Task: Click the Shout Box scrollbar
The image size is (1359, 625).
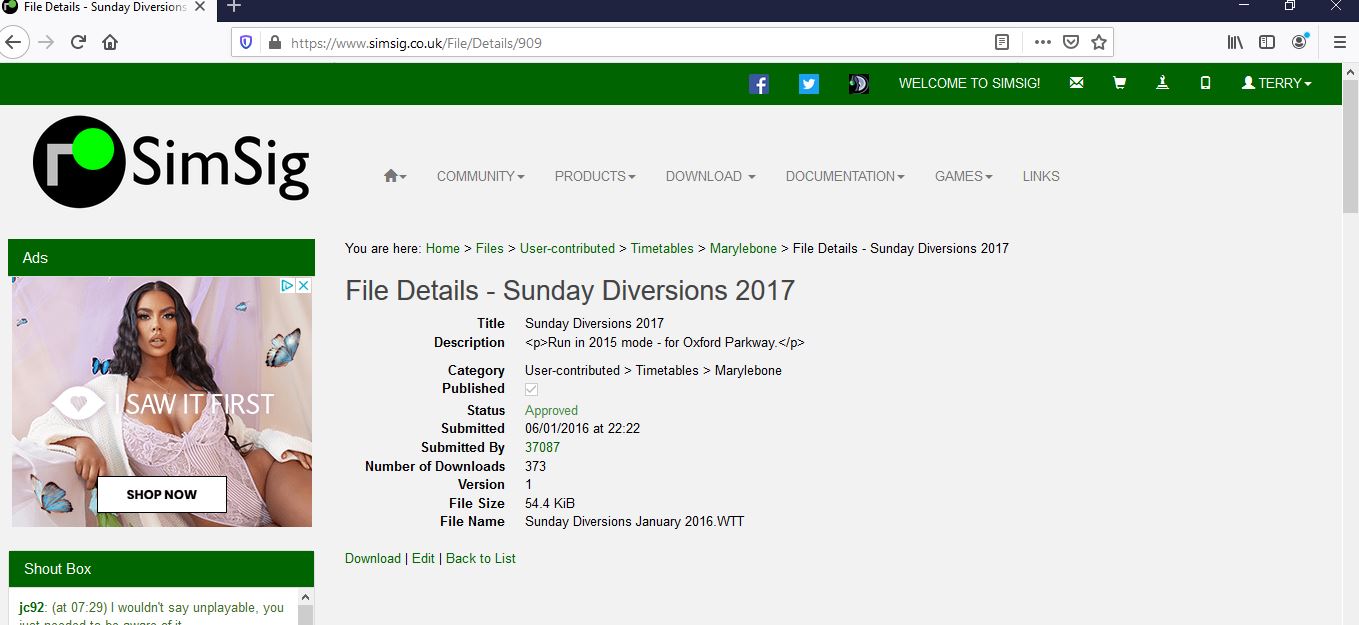Action: 306,607
